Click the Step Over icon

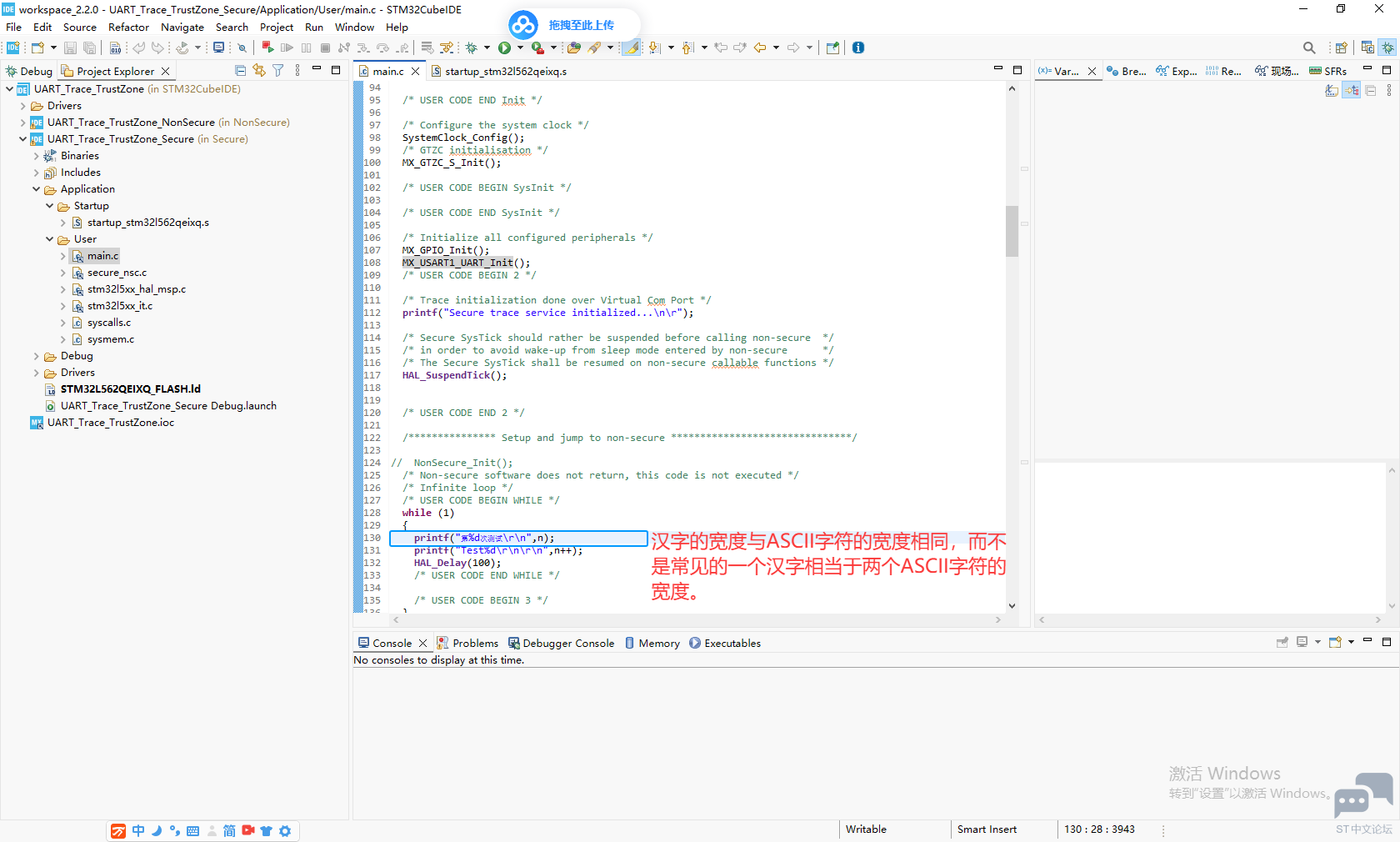pyautogui.click(x=382, y=48)
